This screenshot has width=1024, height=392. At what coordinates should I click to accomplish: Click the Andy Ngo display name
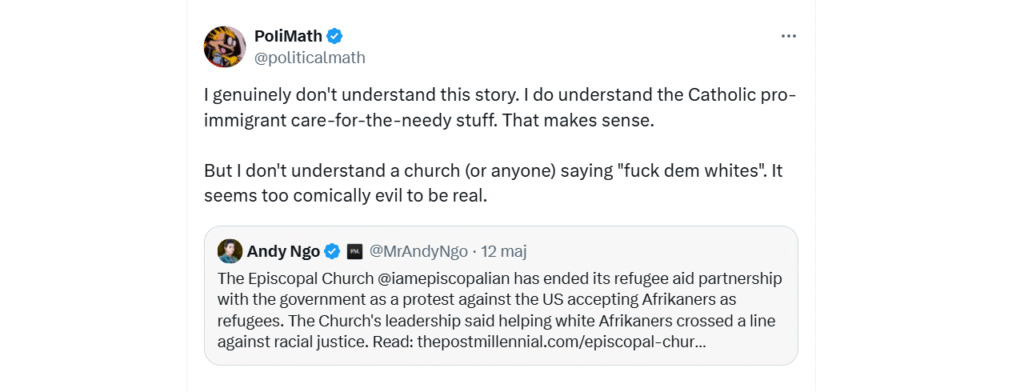(x=283, y=251)
